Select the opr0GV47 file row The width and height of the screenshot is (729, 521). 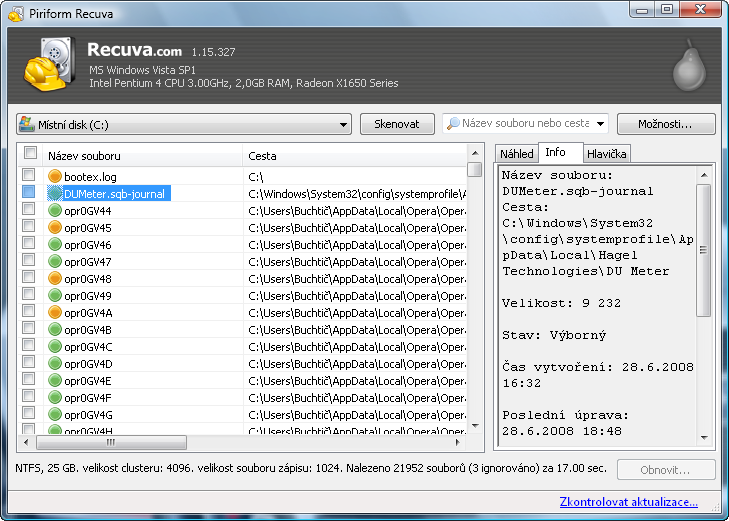click(x=242, y=261)
